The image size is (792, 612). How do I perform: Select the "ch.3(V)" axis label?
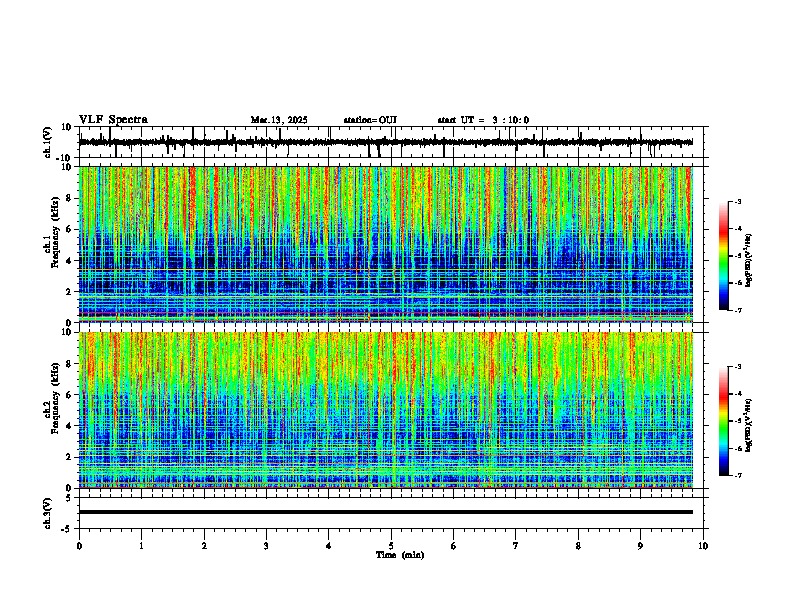tap(48, 513)
